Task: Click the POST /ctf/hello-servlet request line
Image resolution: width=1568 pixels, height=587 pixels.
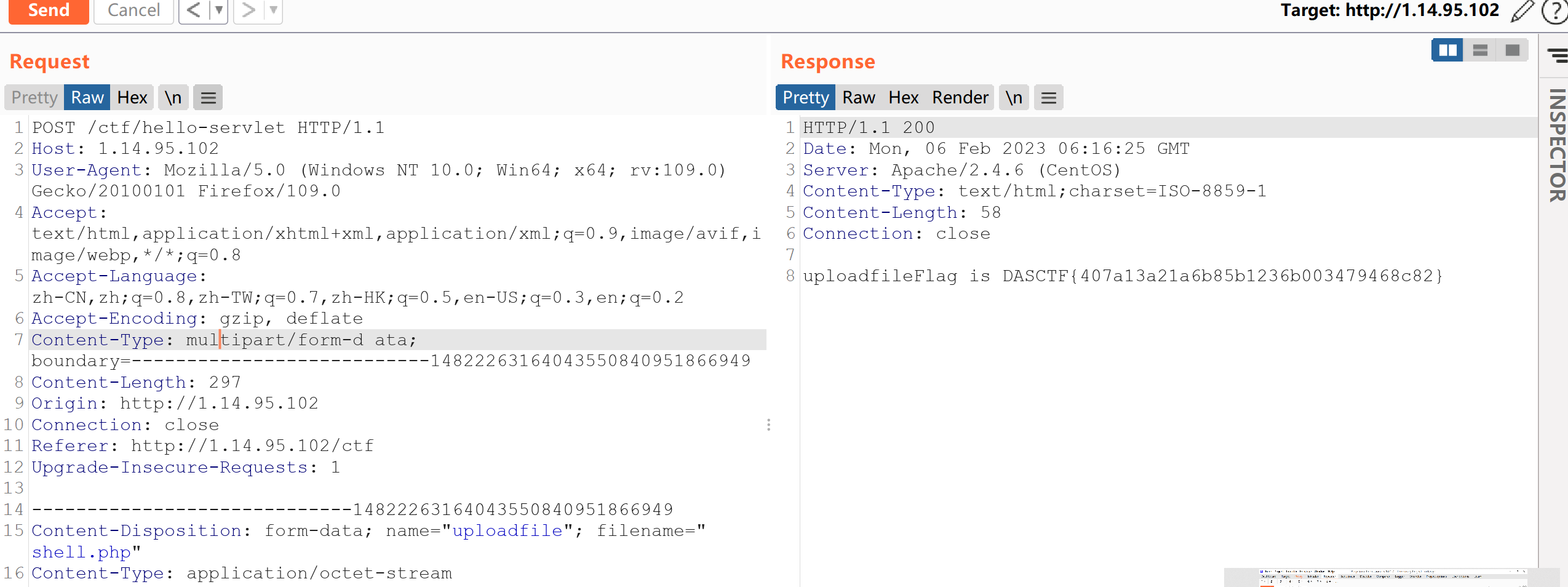Action: [208, 127]
